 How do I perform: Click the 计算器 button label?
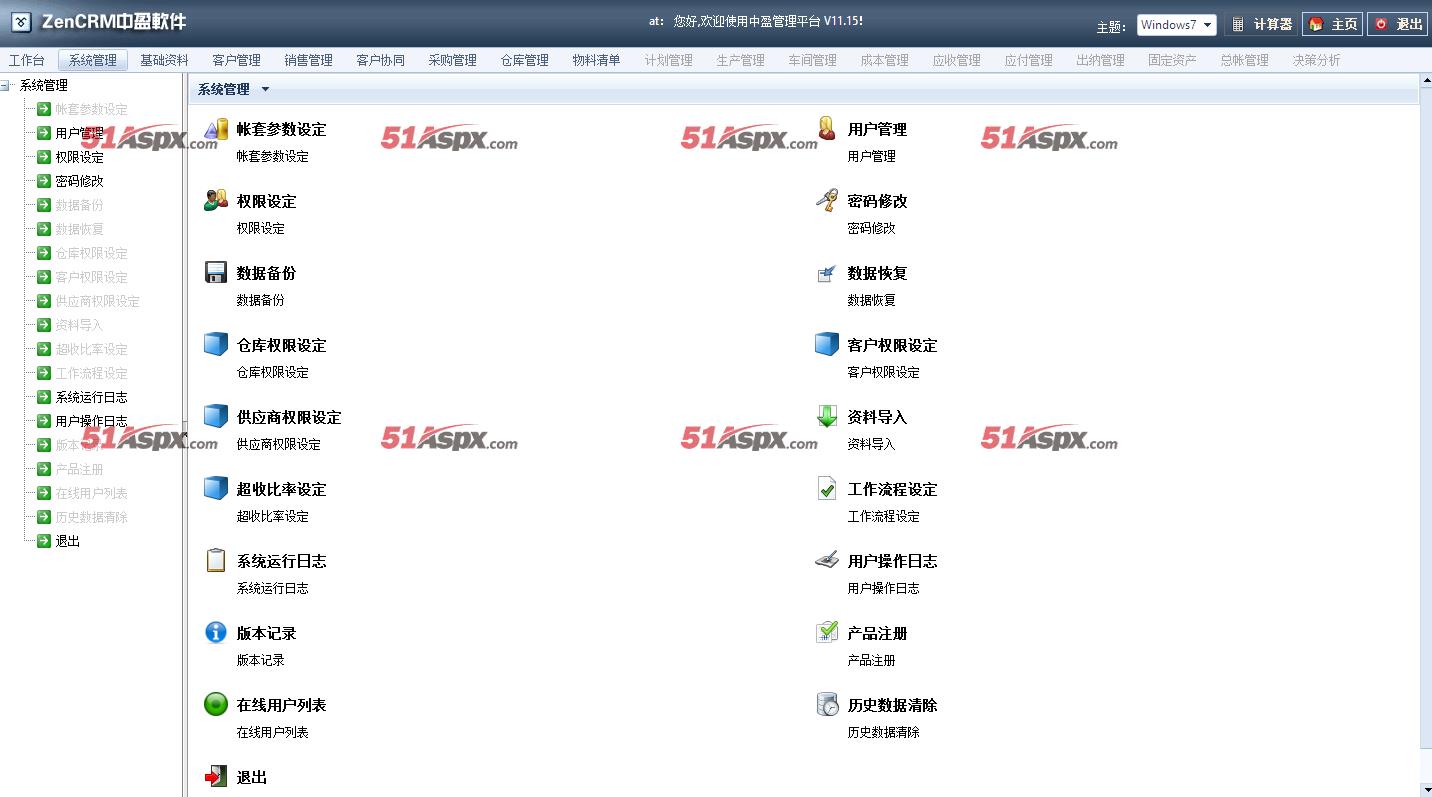1273,24
